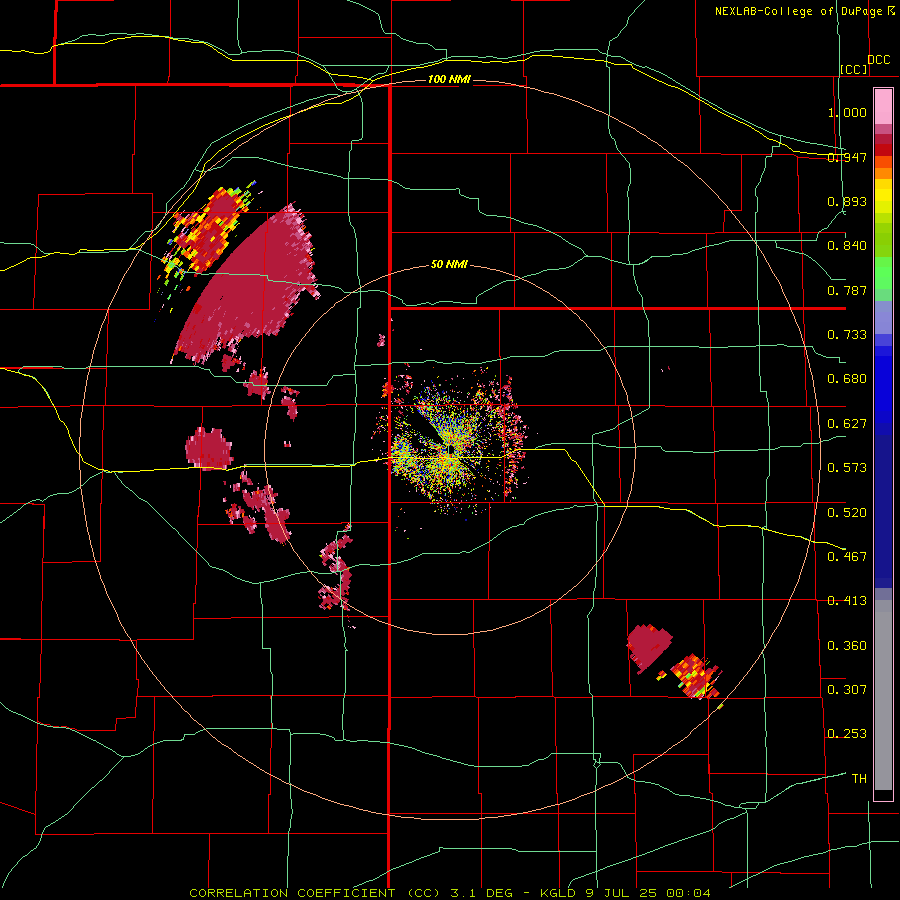Click the 0.360 scale value
900x900 pixels.
(847, 645)
